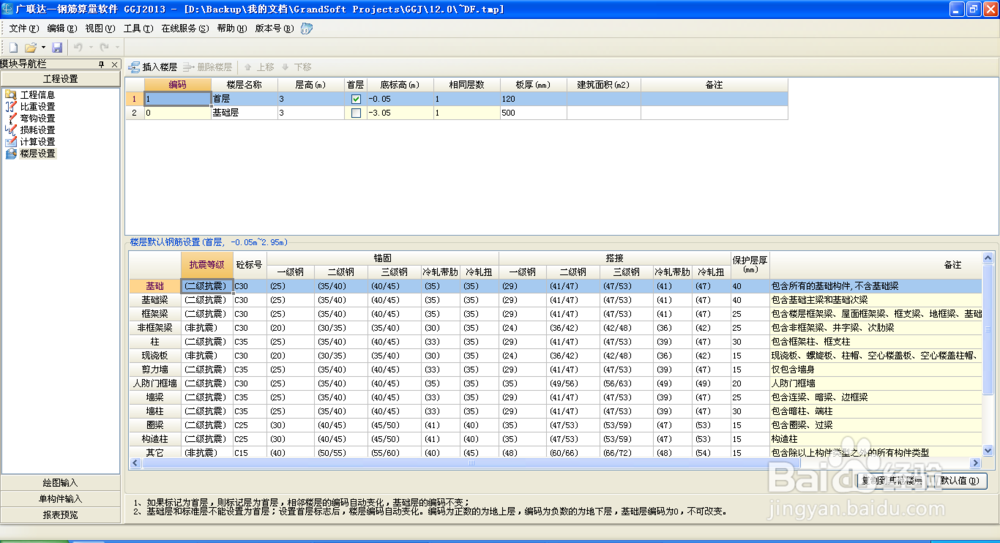1000x543 pixels.
Task: Select the 剪力墙 row label
Action: pyautogui.click(x=155, y=369)
